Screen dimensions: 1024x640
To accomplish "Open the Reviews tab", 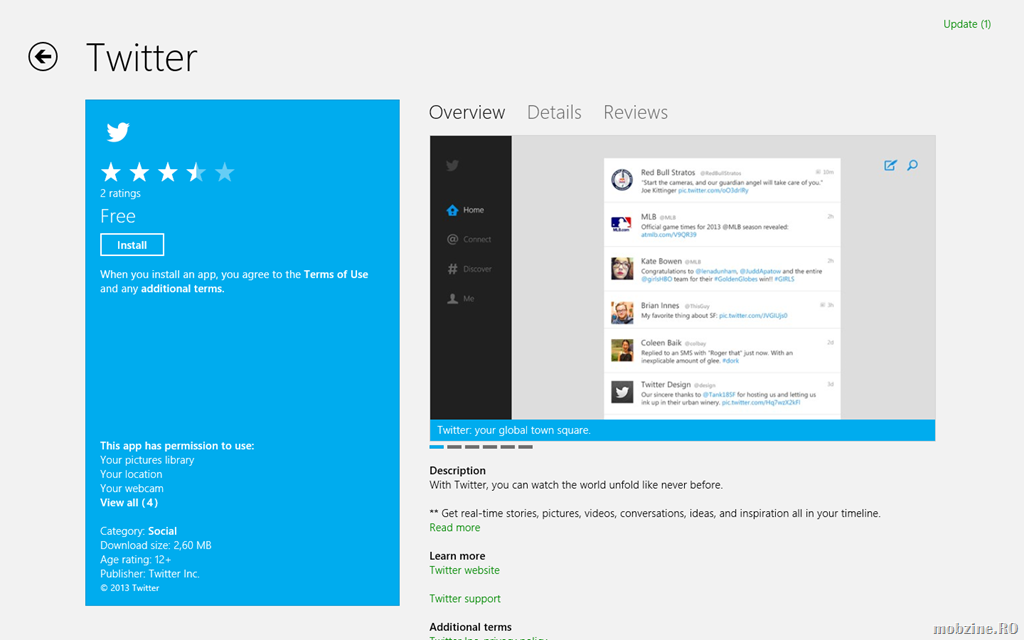I will (635, 113).
